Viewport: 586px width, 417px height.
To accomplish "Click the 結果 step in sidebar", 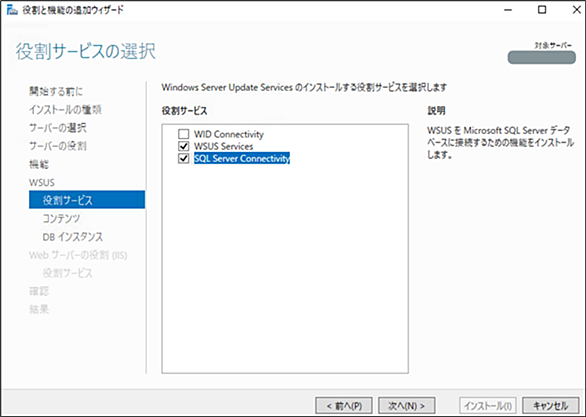I will pyautogui.click(x=39, y=309).
